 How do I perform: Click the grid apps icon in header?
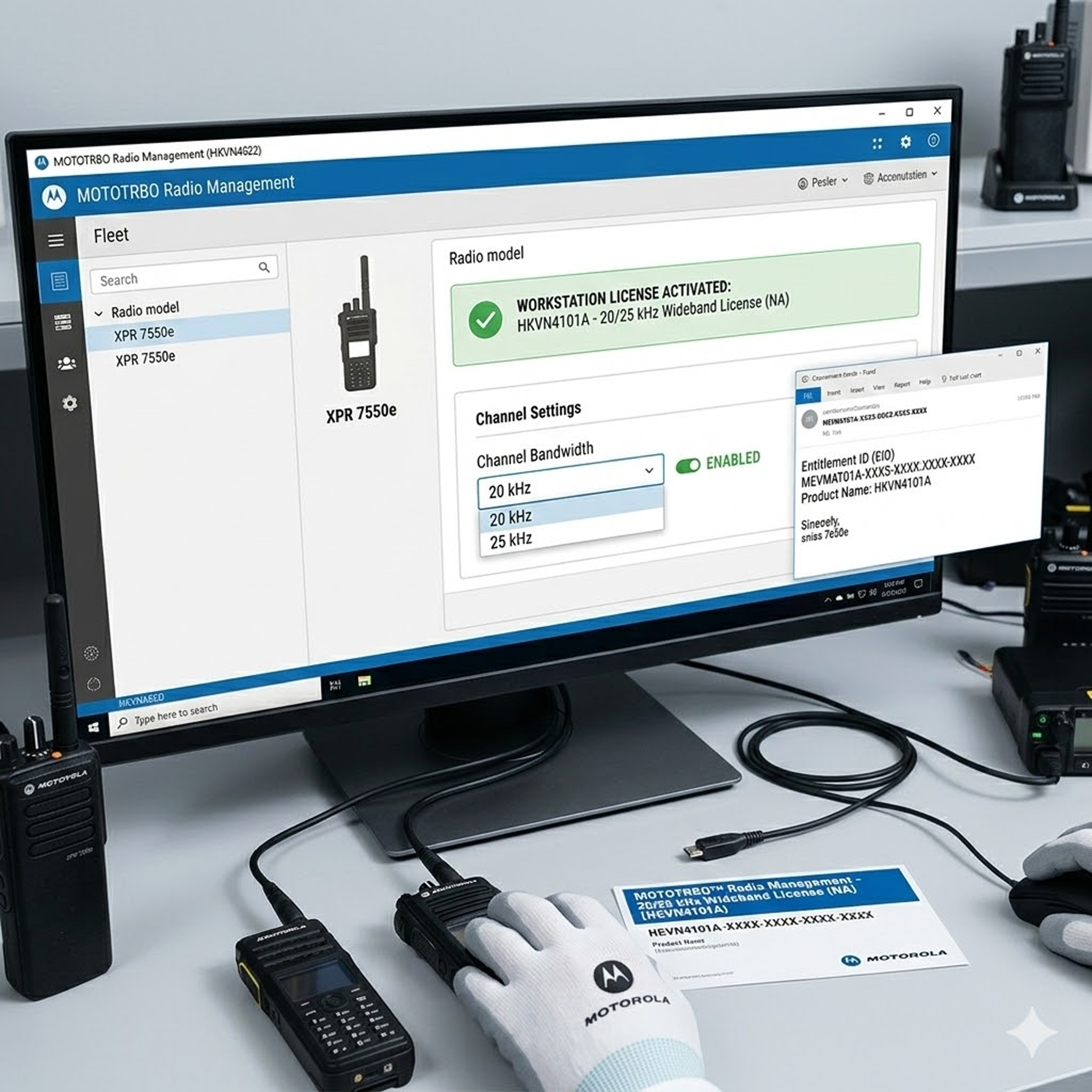[x=877, y=143]
